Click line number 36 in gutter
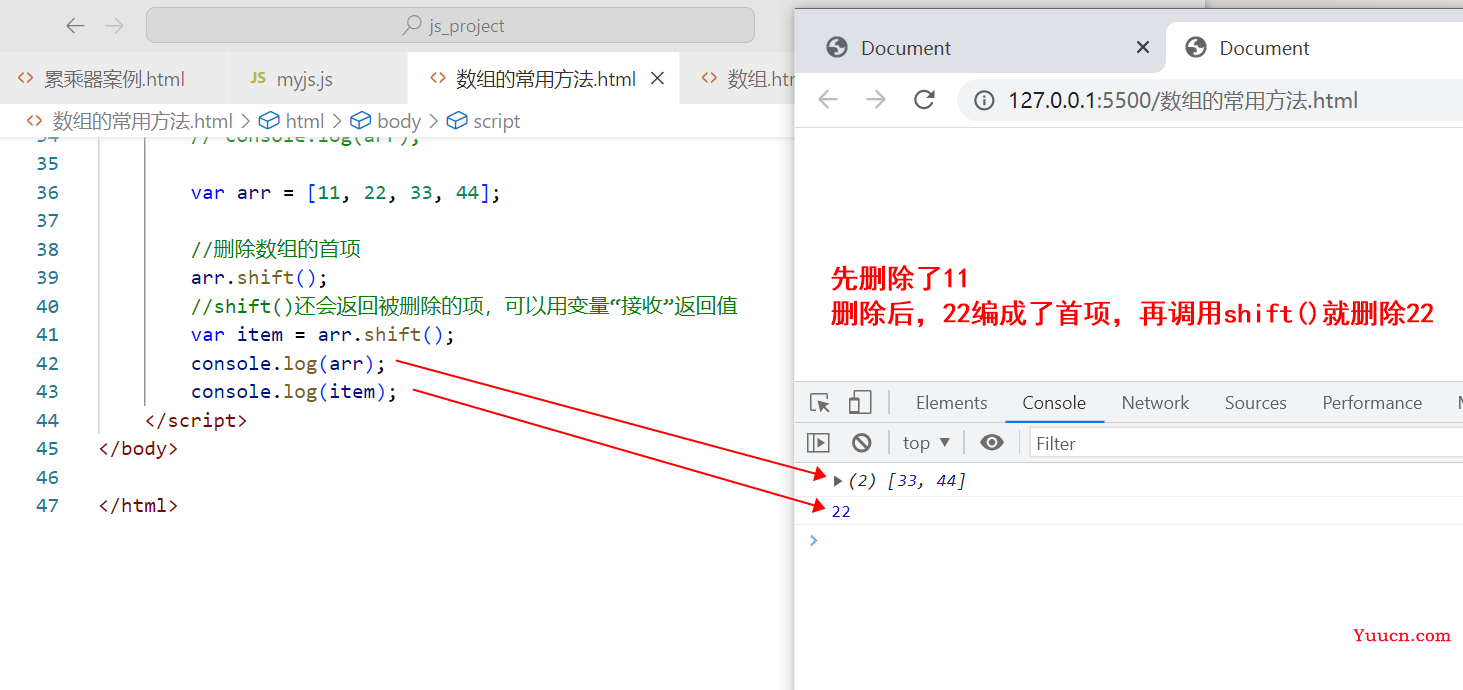Screen dimensions: 1463x690 47,192
